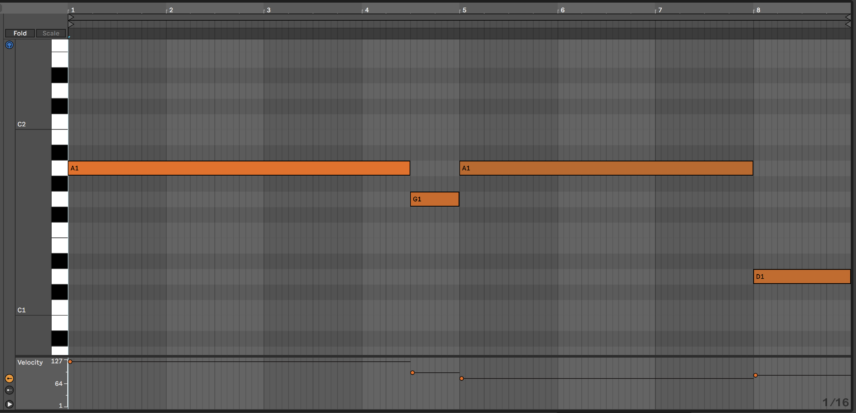Click the upper start marker triangle at bar 1
The image size is (856, 413).
[x=71, y=17]
